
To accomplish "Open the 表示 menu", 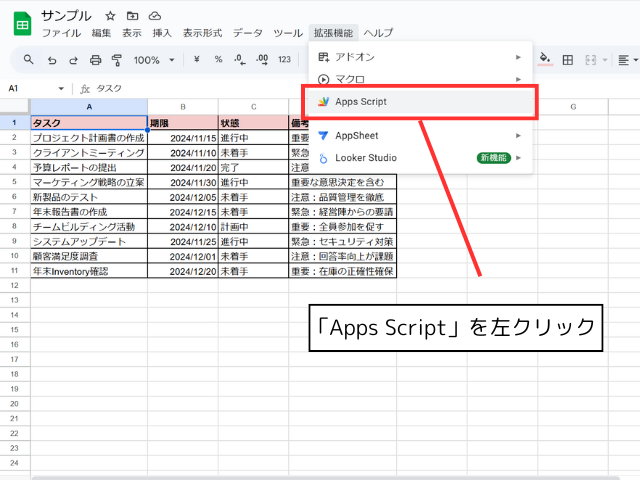I will 132,33.
